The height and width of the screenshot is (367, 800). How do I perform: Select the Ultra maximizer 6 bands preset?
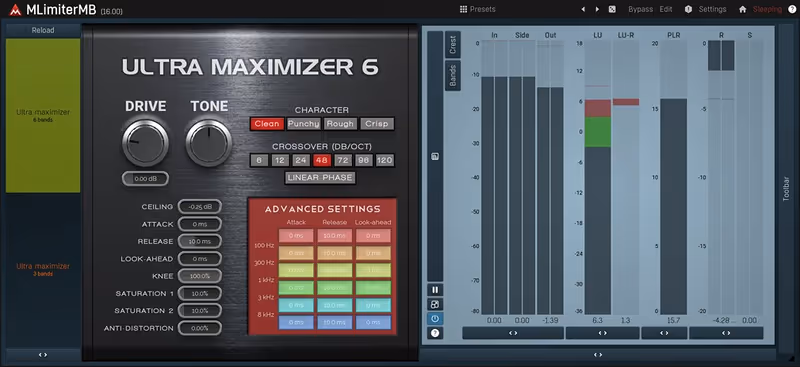click(43, 115)
